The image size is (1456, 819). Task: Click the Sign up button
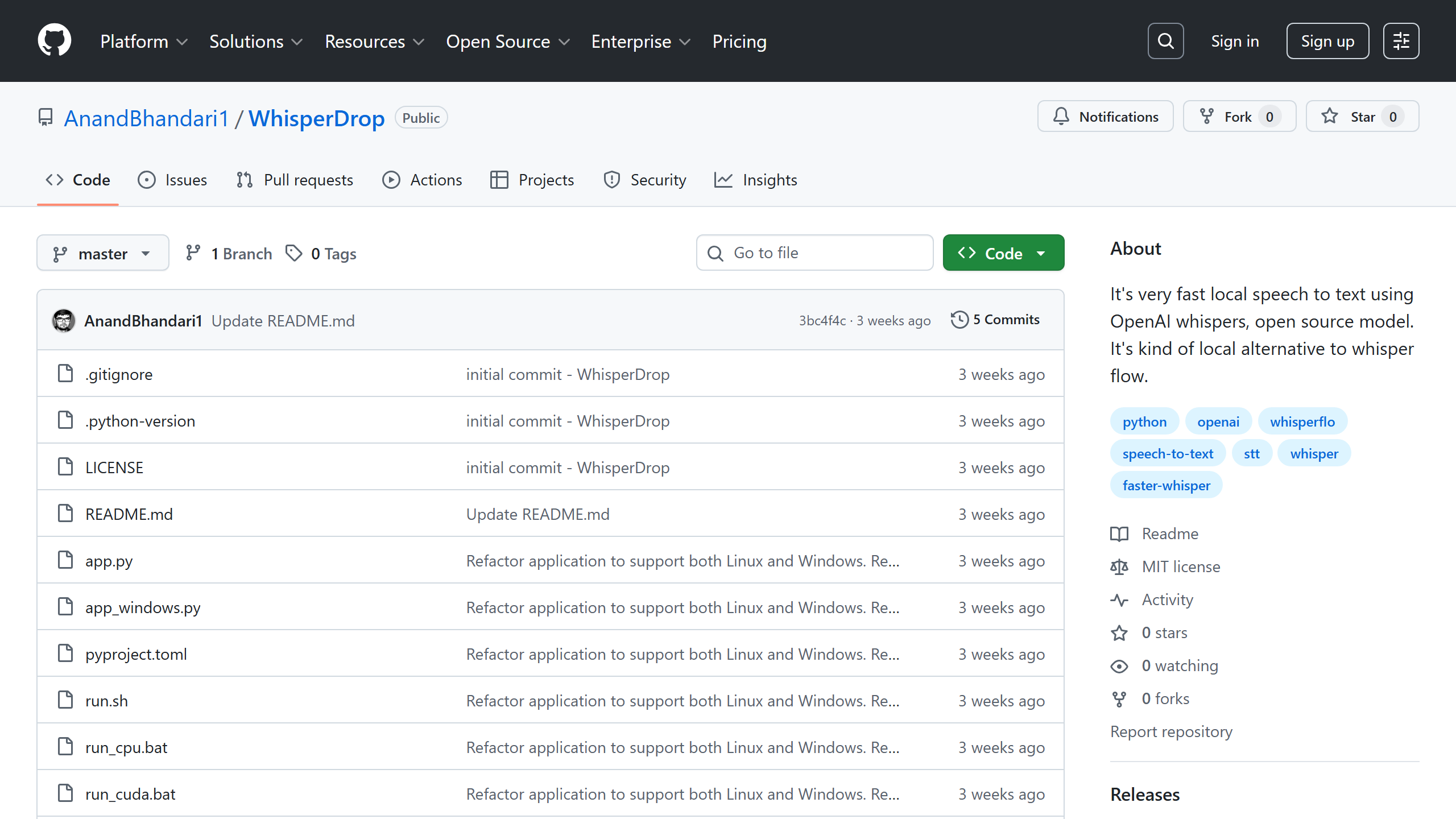click(1327, 41)
